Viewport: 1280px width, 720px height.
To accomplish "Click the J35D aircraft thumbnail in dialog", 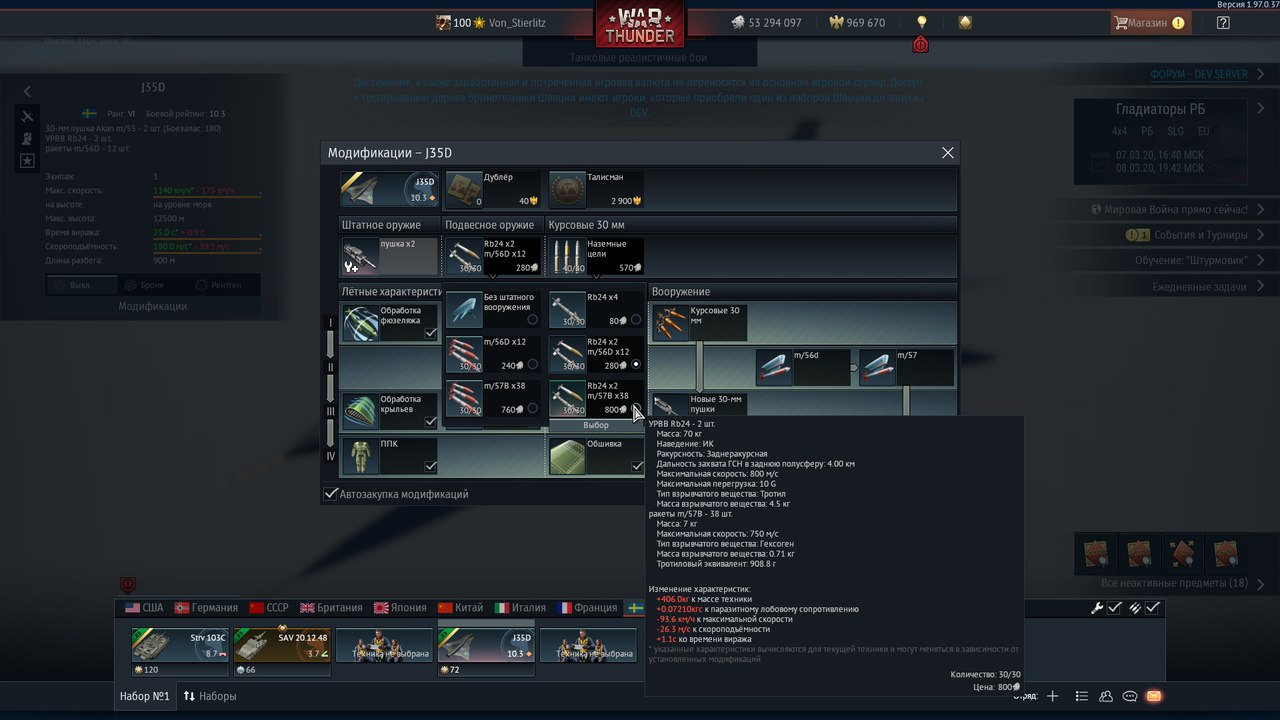I will tap(389, 189).
